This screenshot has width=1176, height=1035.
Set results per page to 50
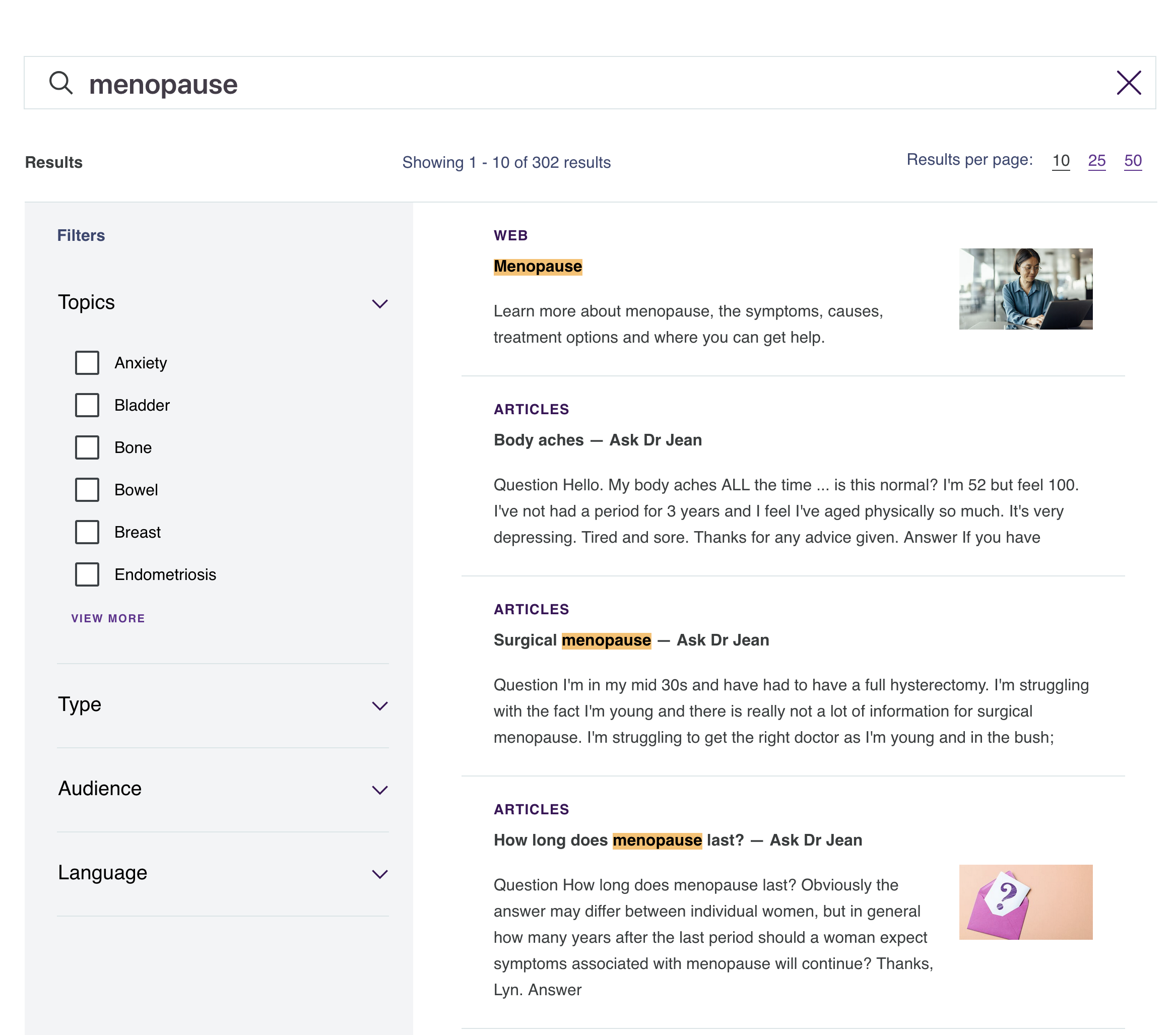[1133, 161]
